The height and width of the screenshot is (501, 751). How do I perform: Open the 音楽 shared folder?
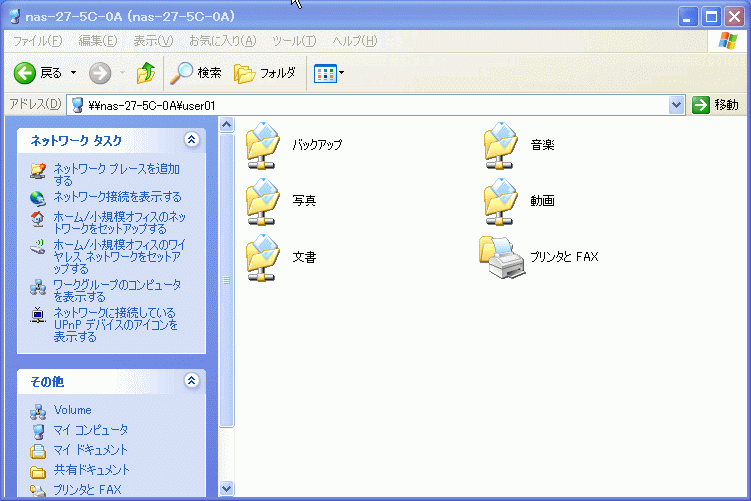pyautogui.click(x=502, y=145)
